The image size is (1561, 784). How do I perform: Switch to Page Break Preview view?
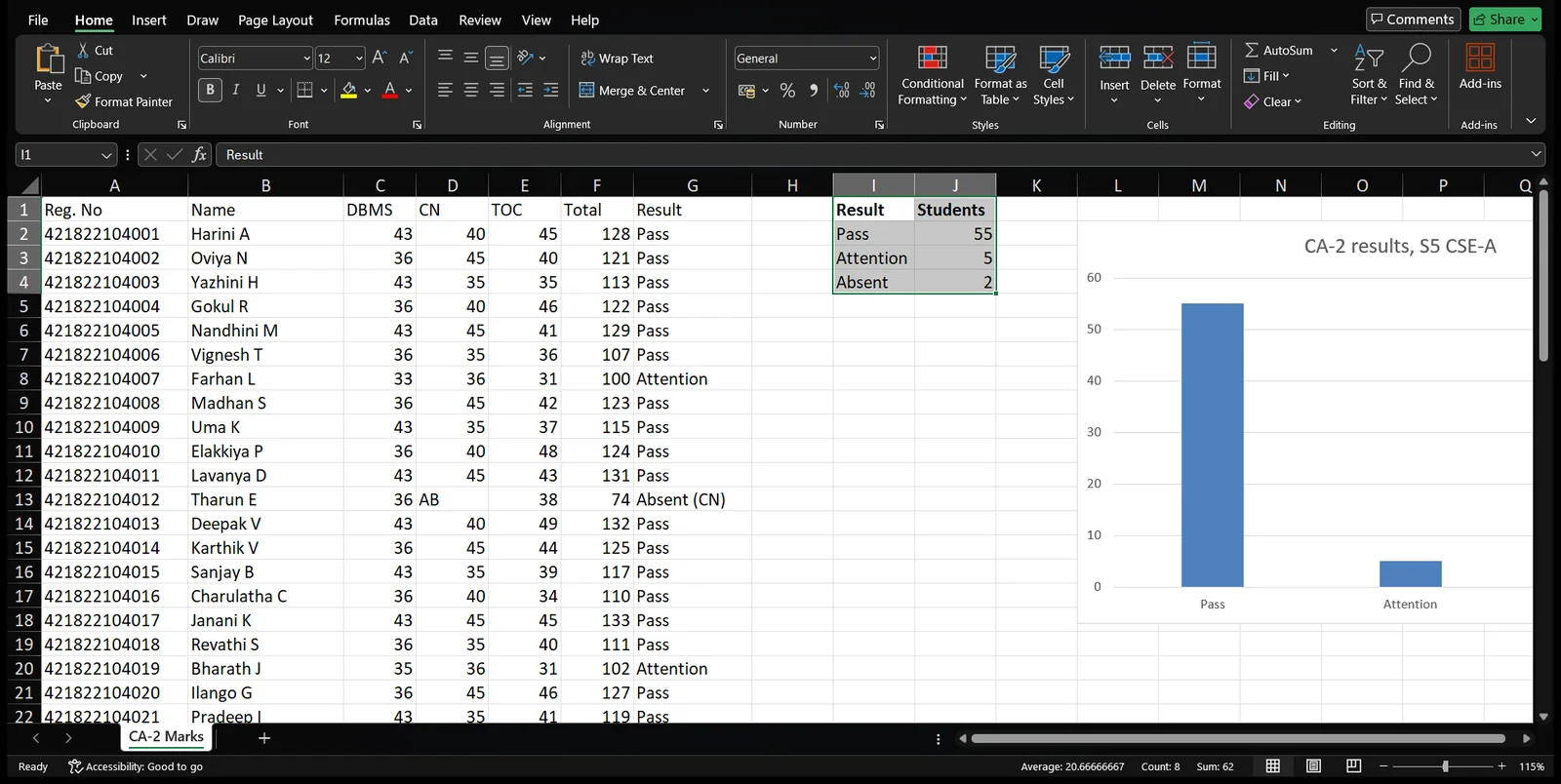pos(1353,766)
